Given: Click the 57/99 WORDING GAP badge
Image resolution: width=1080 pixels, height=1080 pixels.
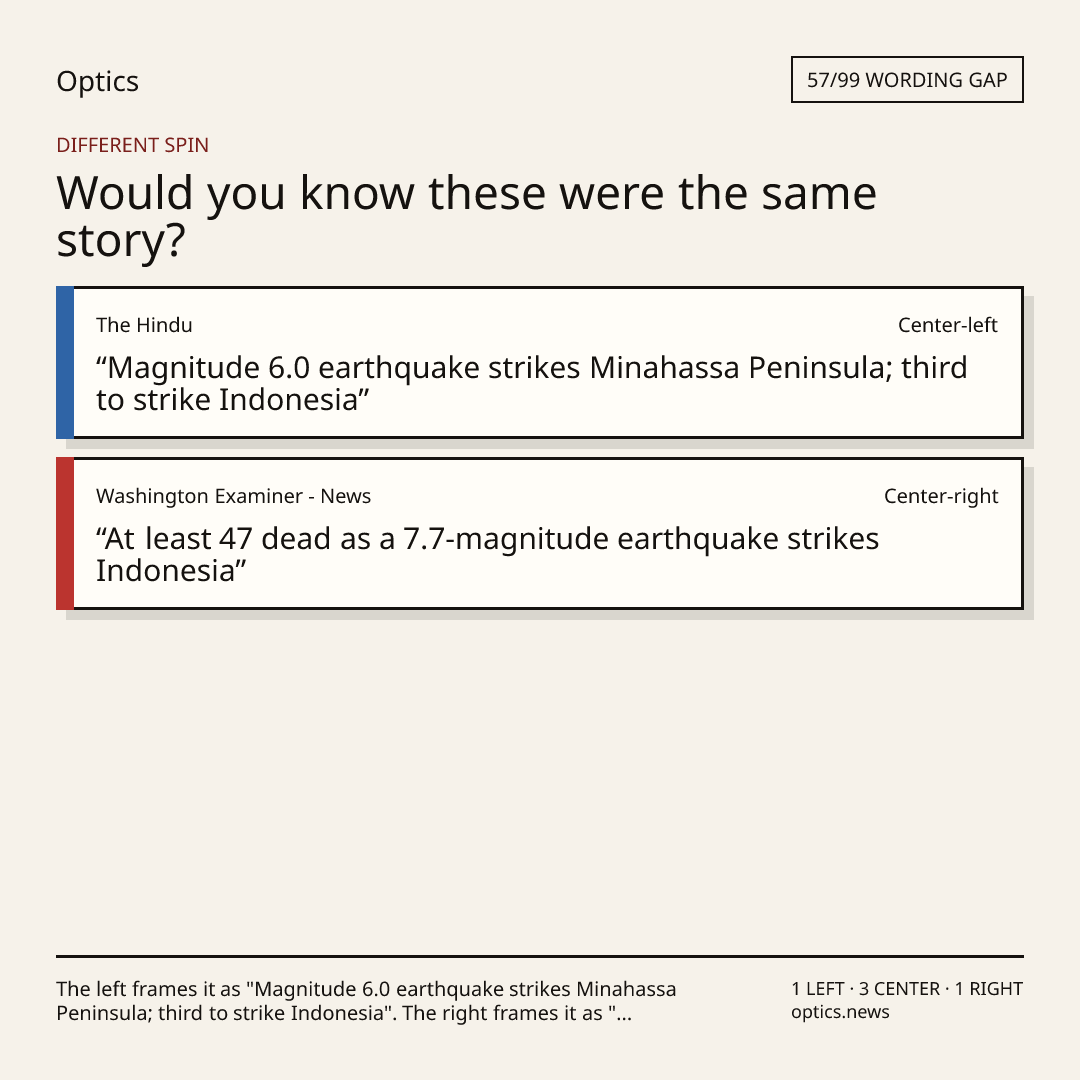Looking at the screenshot, I should (x=907, y=80).
